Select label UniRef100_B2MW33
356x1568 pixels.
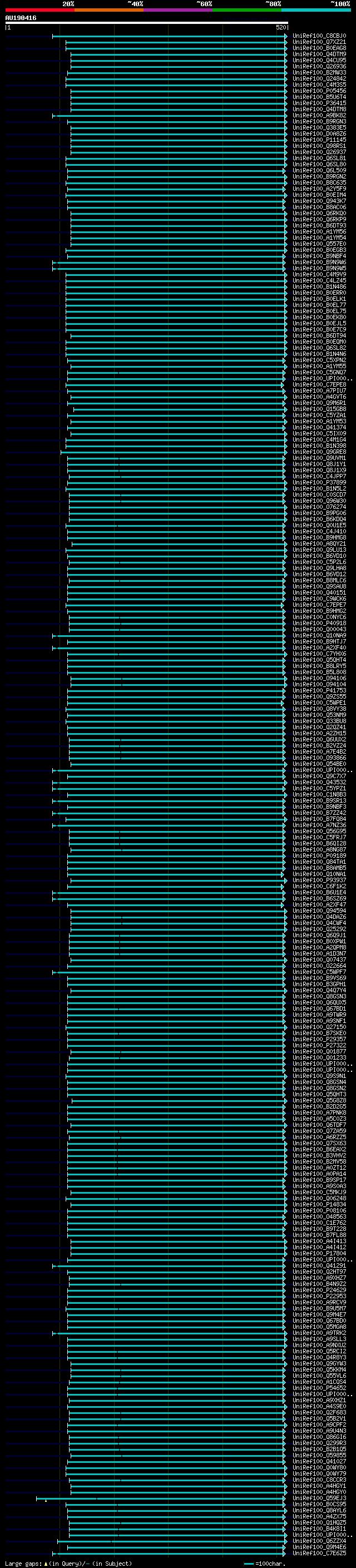point(319,72)
